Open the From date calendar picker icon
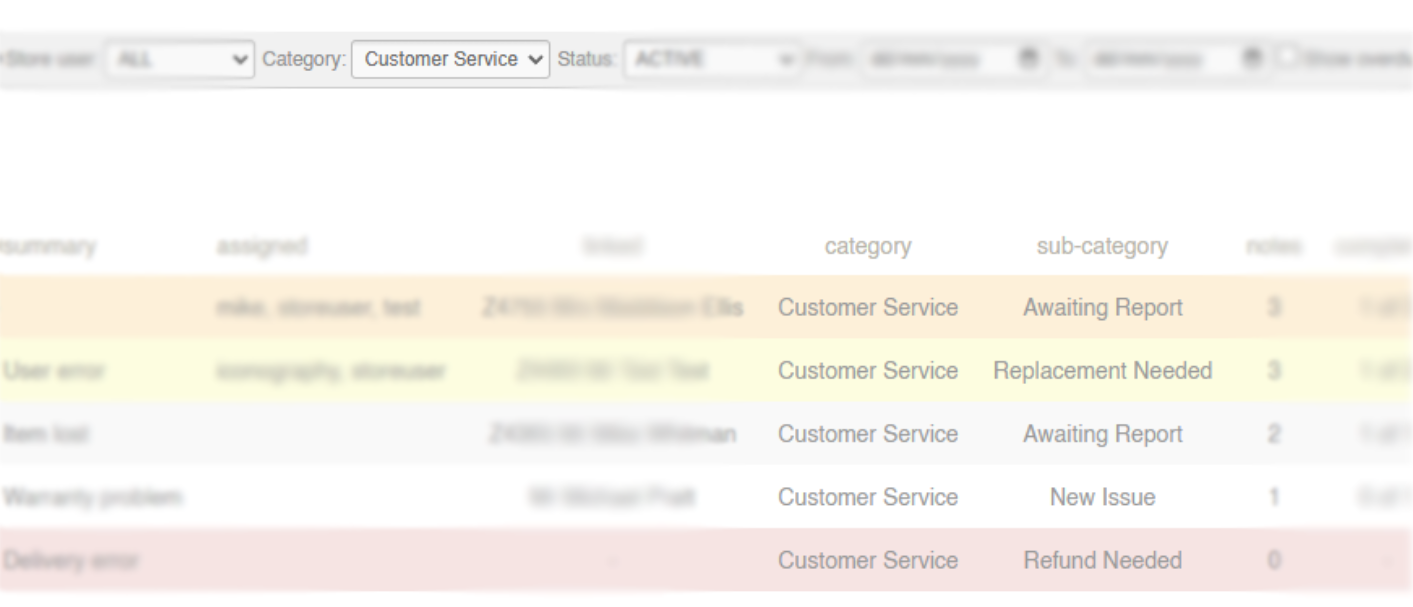Viewport: 1413px width, 607px height. click(x=1027, y=59)
